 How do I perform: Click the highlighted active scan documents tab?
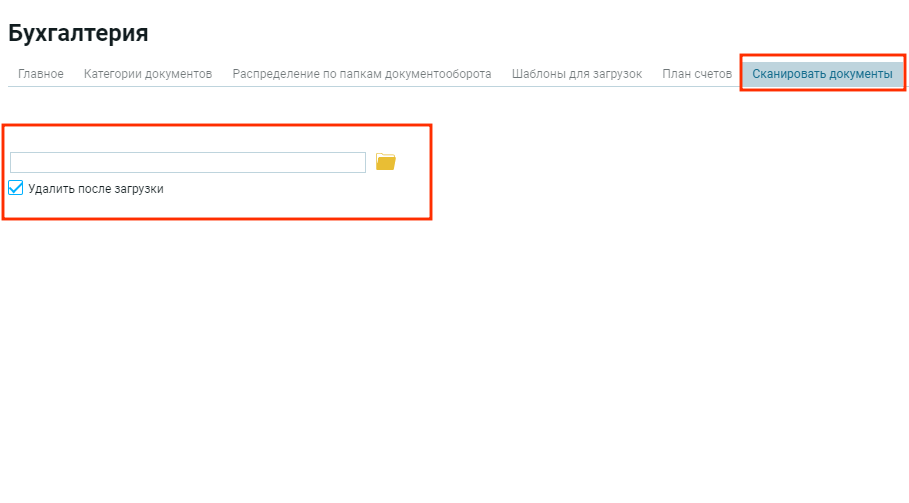(822, 74)
